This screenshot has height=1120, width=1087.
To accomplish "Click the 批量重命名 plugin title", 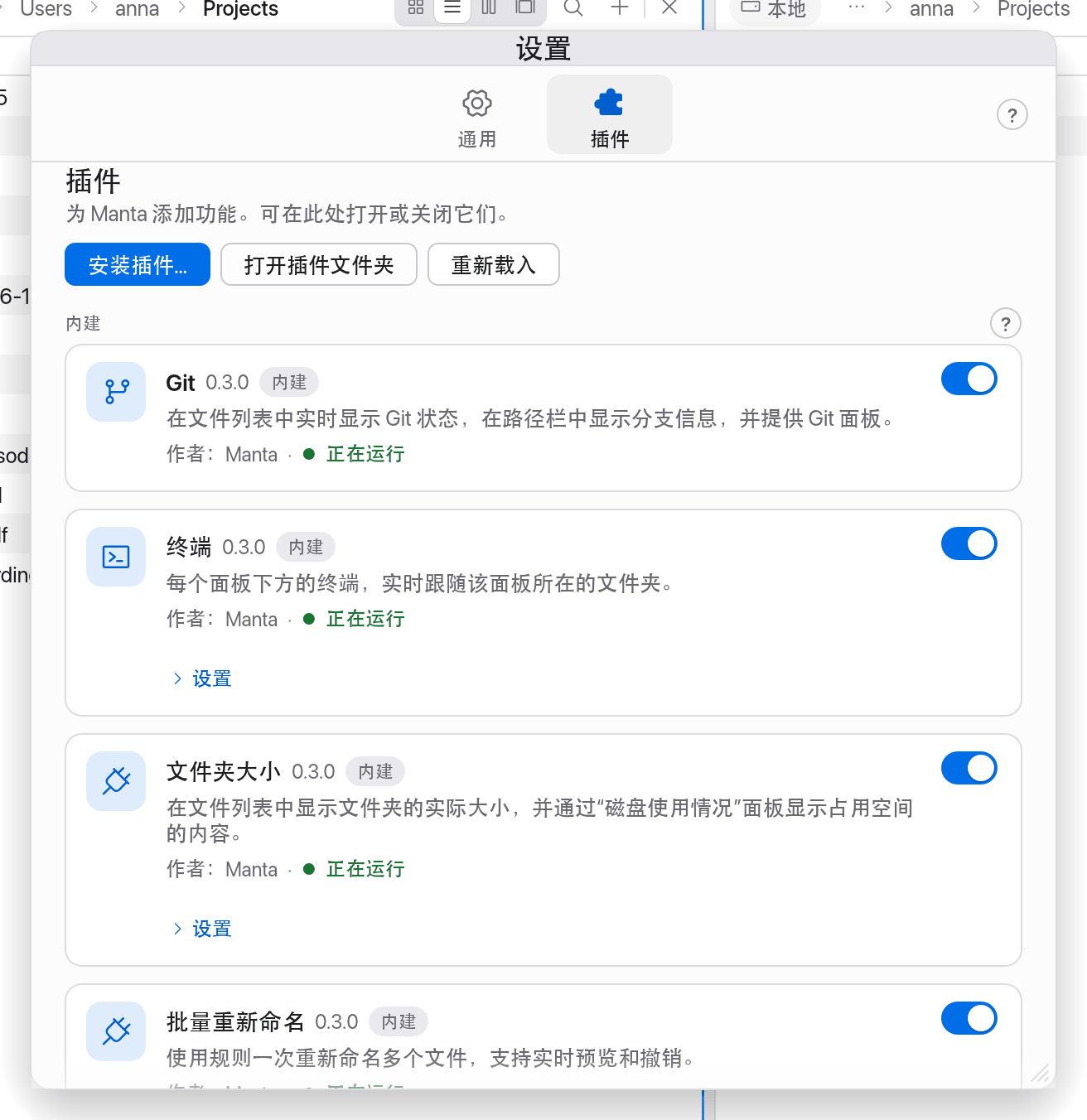I will [x=235, y=1021].
